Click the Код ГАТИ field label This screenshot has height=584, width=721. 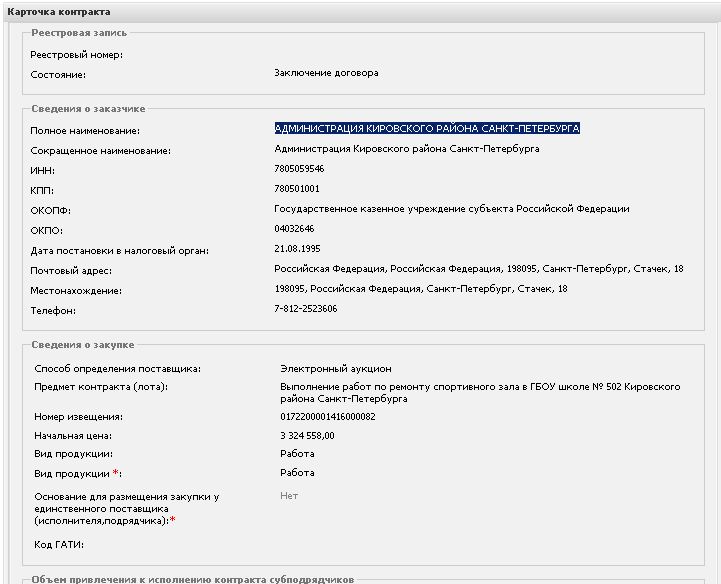point(59,544)
